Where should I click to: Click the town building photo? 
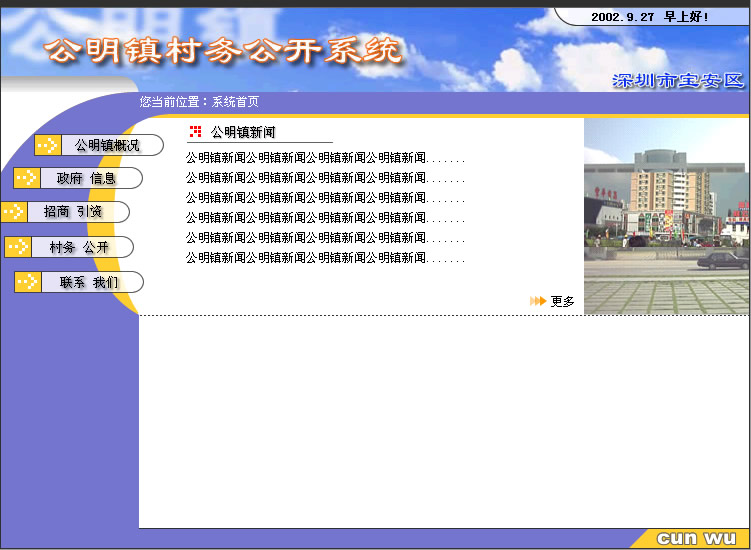click(666, 217)
